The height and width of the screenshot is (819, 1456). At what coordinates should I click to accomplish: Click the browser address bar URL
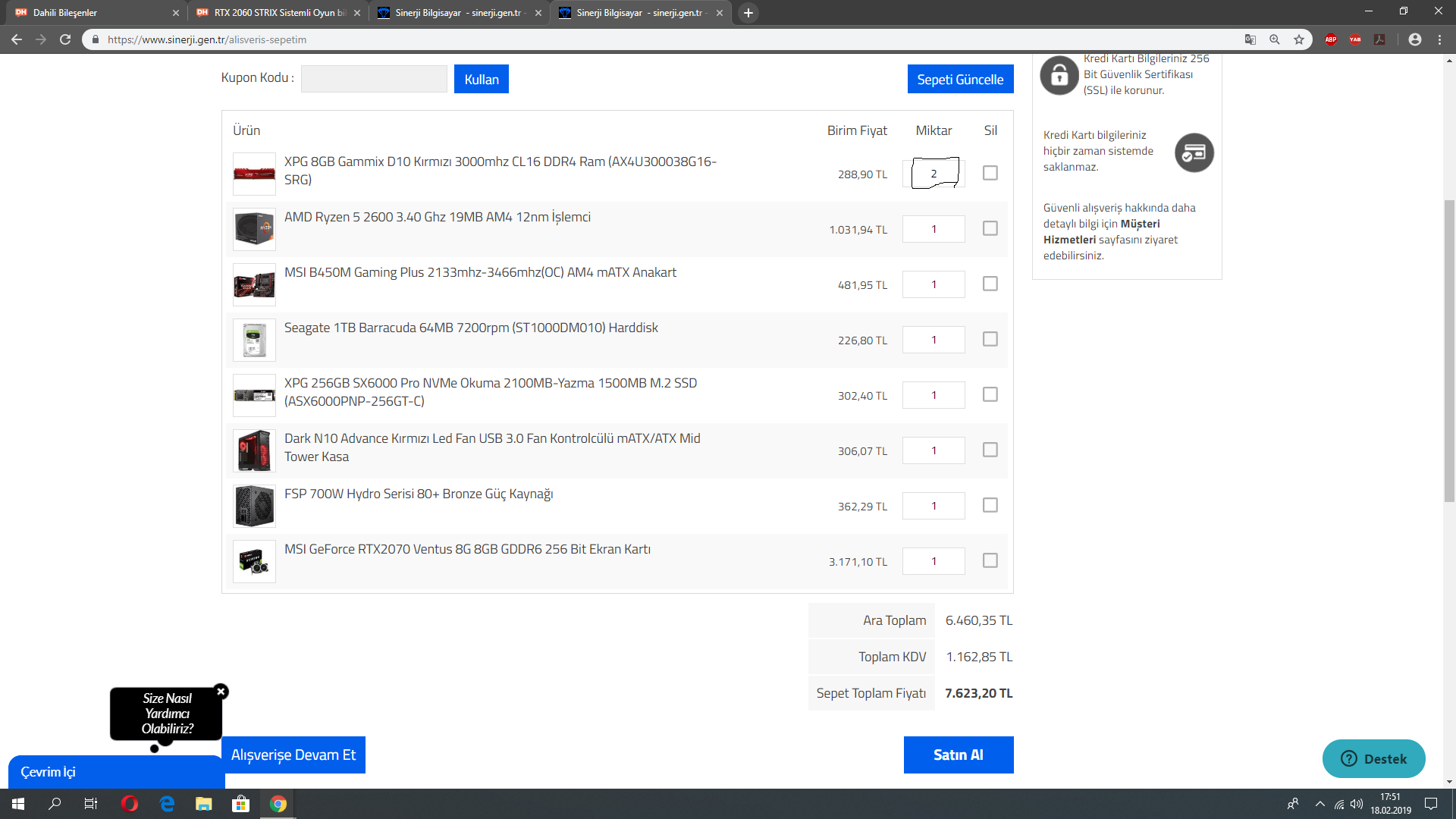207,39
